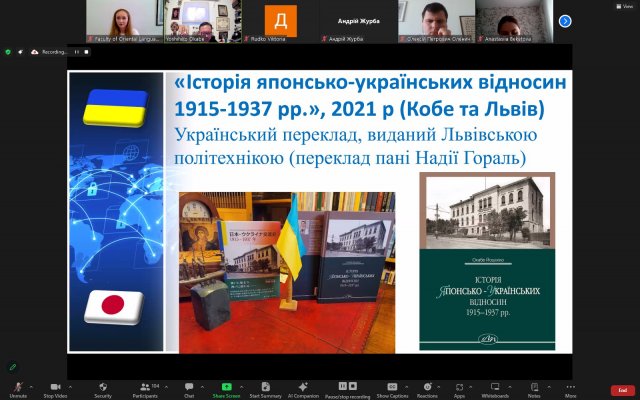Click the green Share Screen icon
The image size is (640, 400).
226,387
